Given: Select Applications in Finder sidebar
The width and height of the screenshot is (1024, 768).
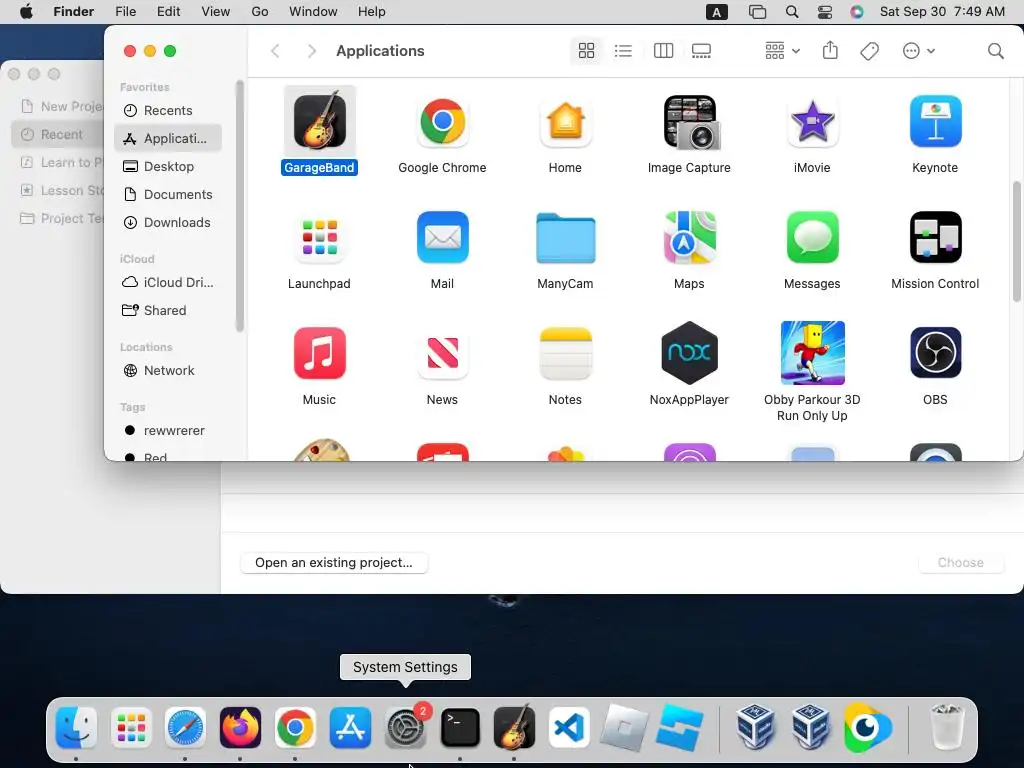Looking at the screenshot, I should click(x=168, y=138).
